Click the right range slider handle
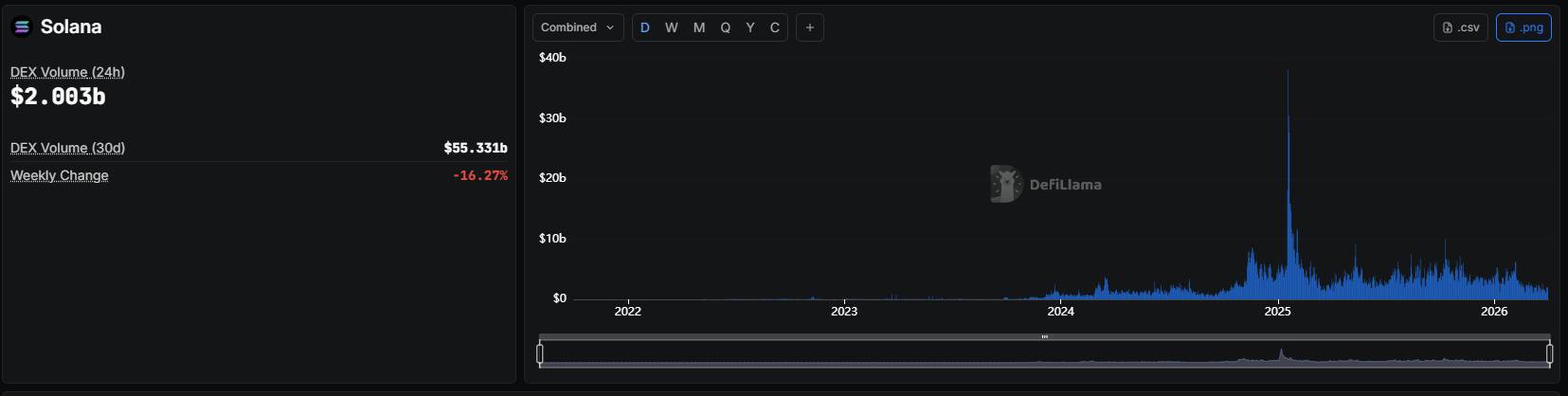 (x=1549, y=354)
